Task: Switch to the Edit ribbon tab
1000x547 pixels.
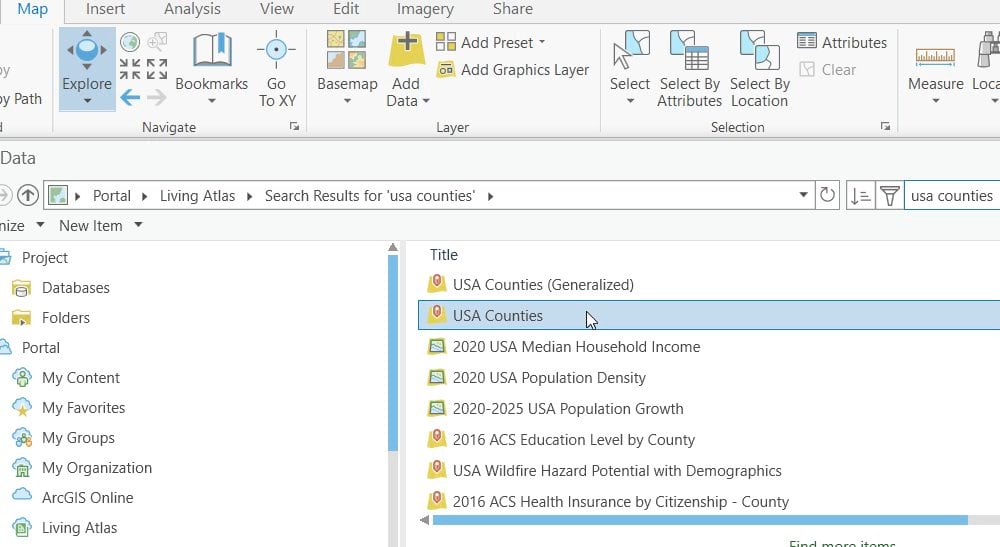Action: (346, 10)
